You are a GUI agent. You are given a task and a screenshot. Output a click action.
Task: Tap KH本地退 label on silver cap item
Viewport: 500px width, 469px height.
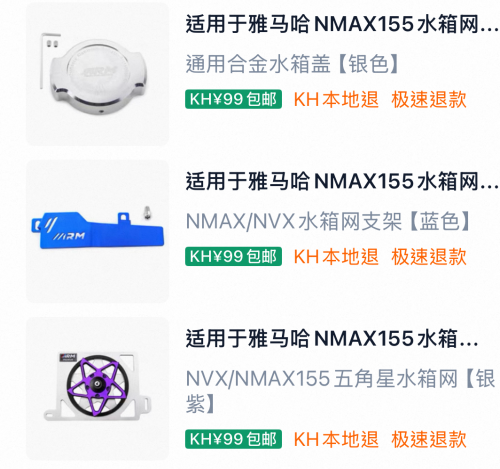pyautogui.click(x=336, y=99)
